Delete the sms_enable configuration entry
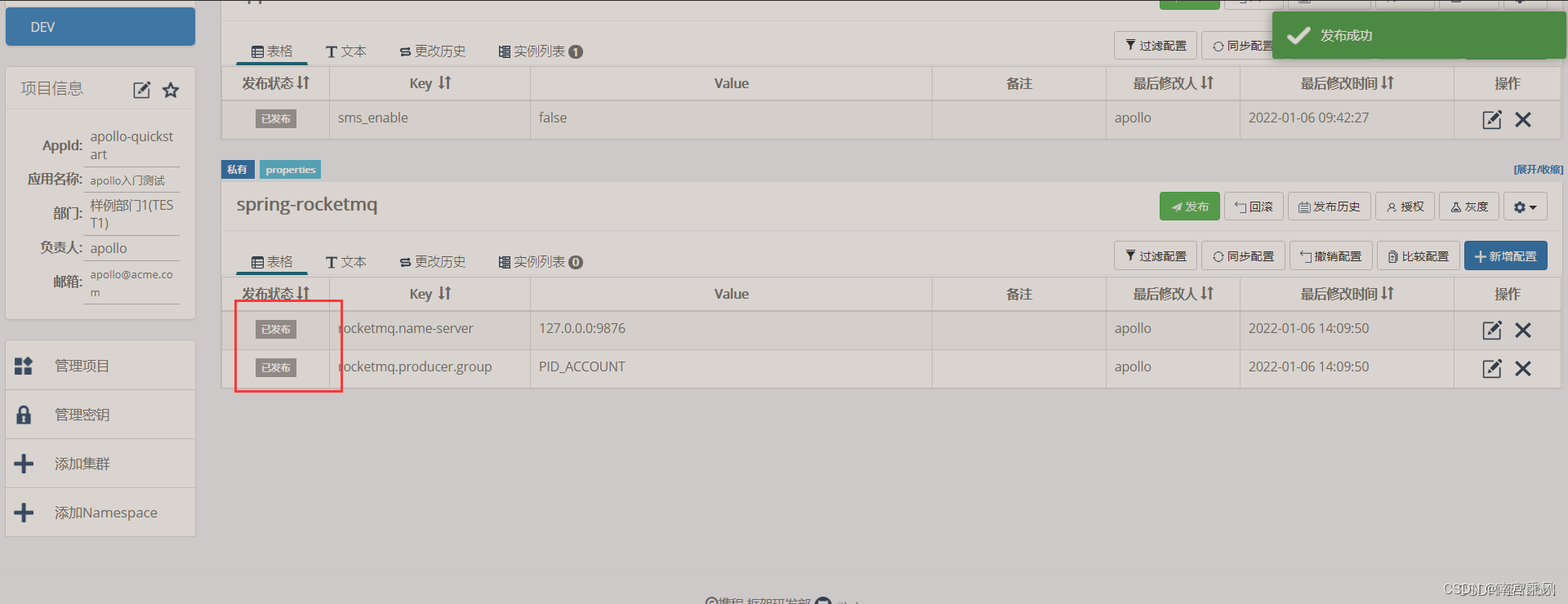Viewport: 1568px width, 604px height. (1523, 119)
